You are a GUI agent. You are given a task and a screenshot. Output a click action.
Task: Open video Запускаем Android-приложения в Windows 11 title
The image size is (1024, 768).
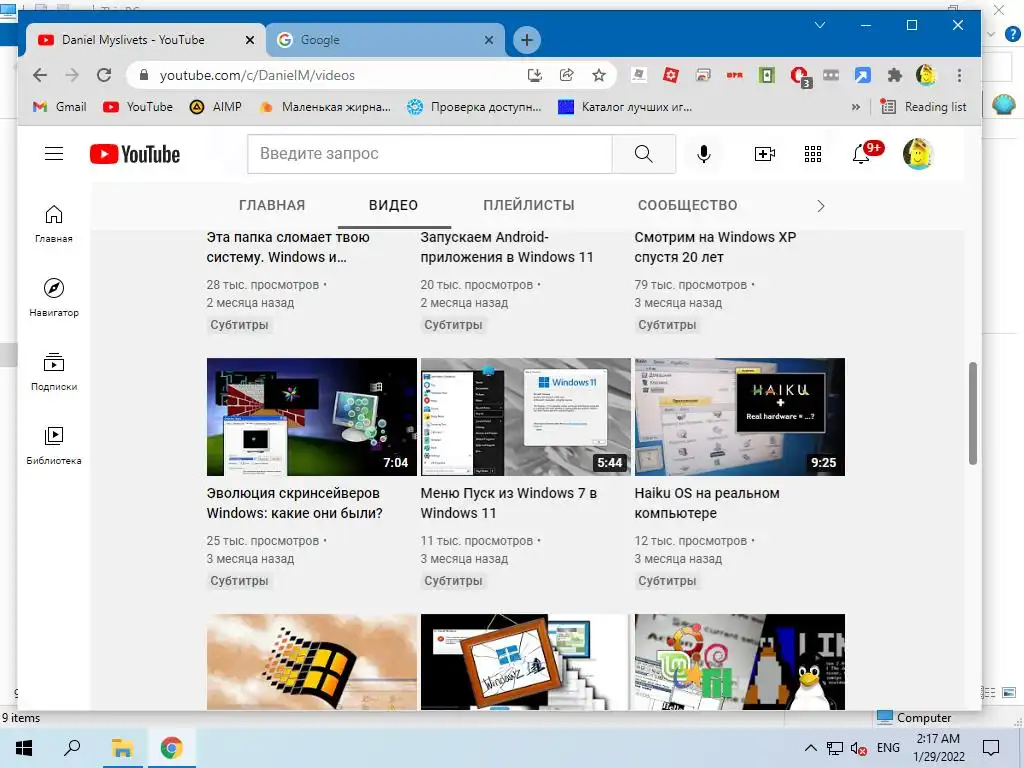[507, 247]
